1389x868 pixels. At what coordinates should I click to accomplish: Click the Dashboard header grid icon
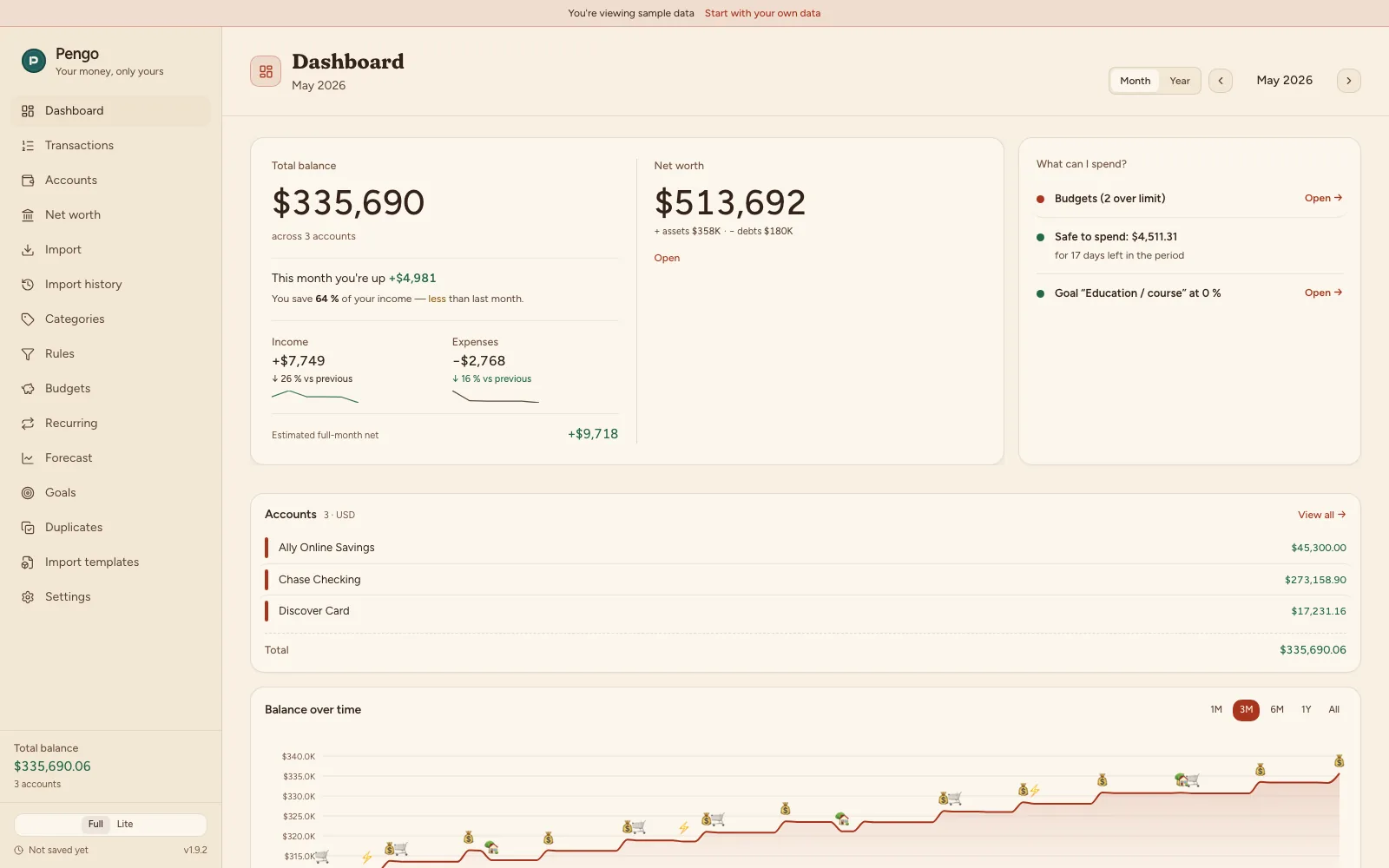coord(266,71)
